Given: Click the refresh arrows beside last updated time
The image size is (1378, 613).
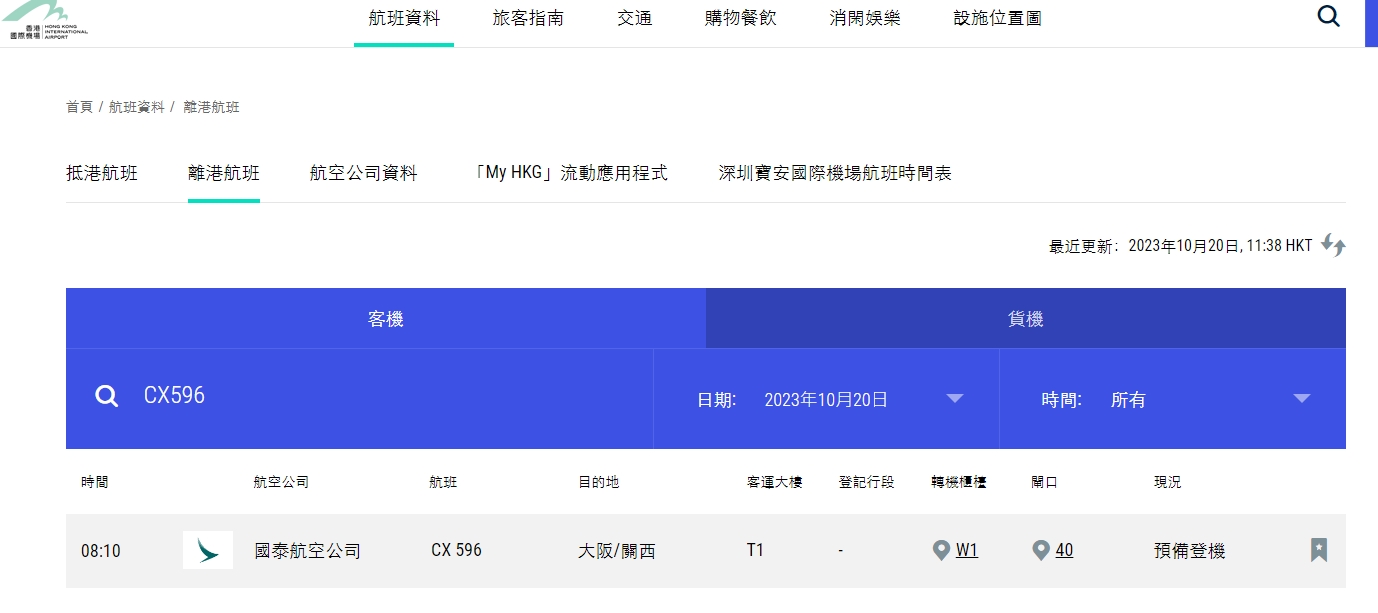Looking at the screenshot, I should click(x=1333, y=245).
